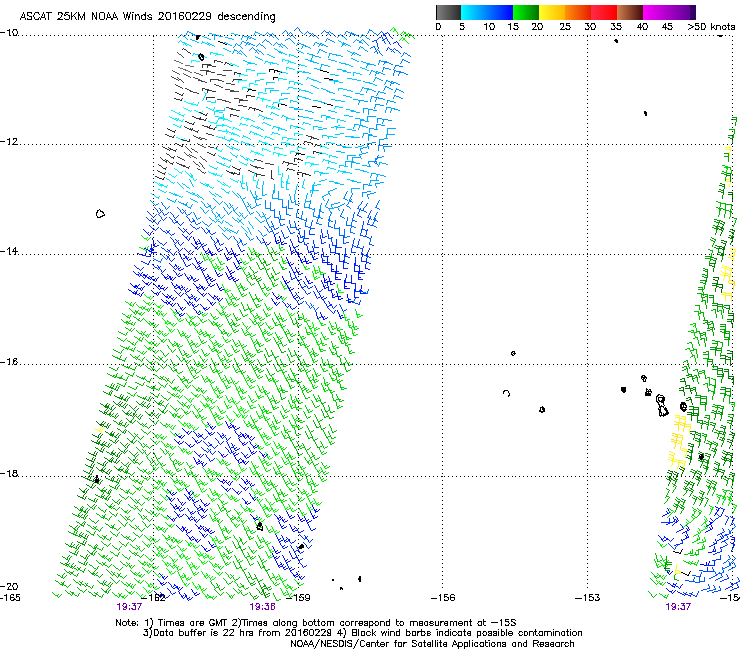Click the title text 'ASCAT 25KM NOAA Winds 20160229 descending'
This screenshot has height=650, width=740.
pyautogui.click(x=147, y=16)
